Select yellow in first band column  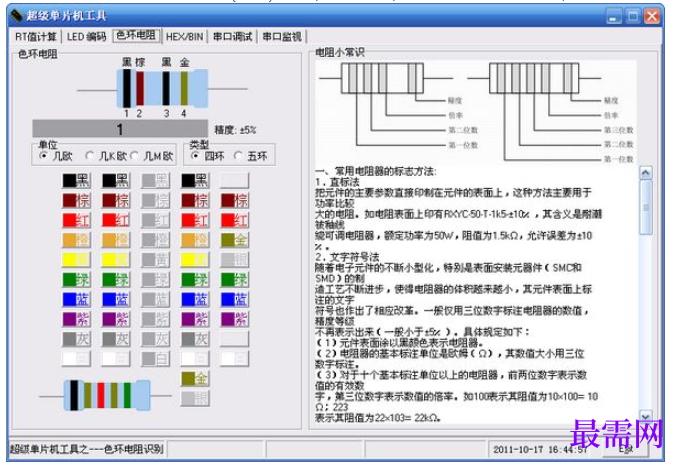(x=76, y=260)
